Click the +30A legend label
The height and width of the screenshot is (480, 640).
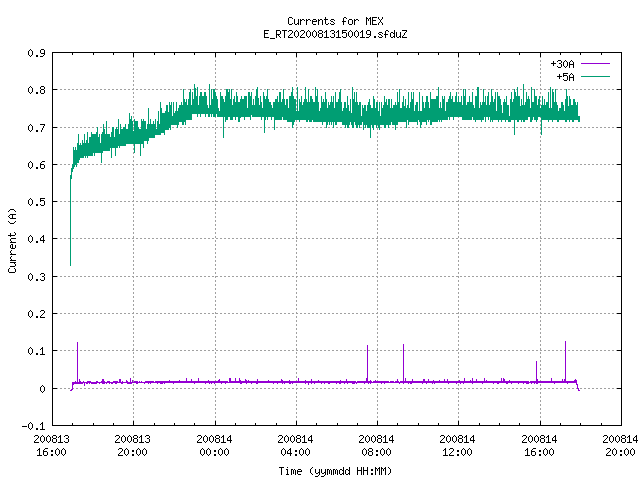point(562,64)
